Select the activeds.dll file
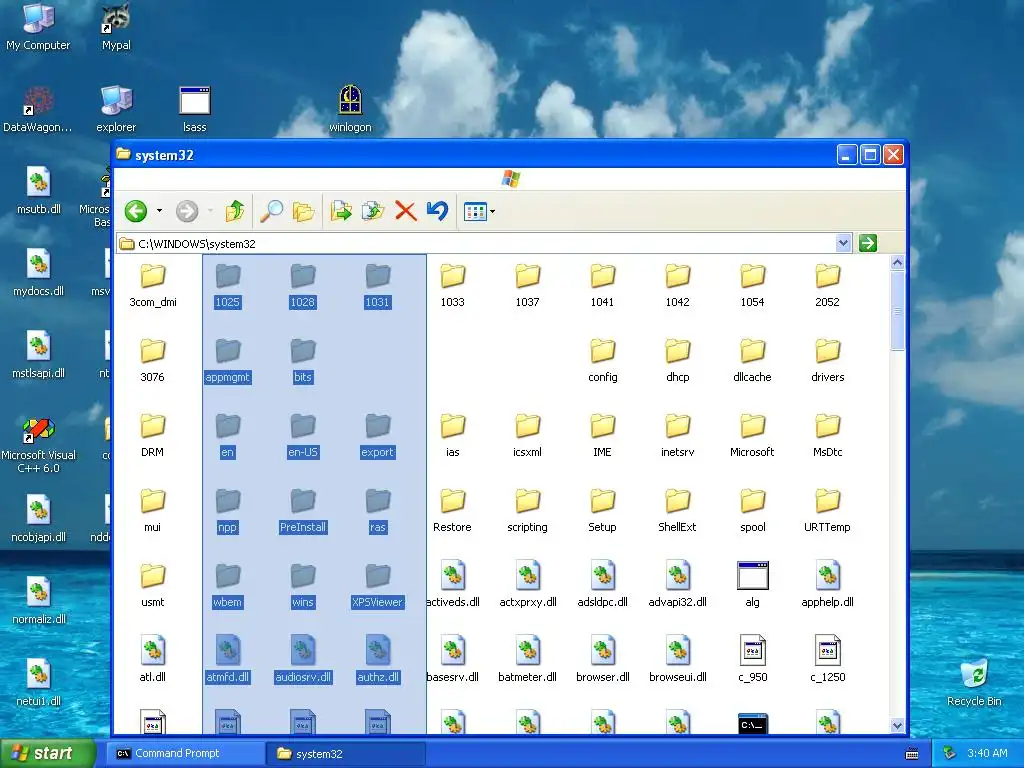 point(453,583)
